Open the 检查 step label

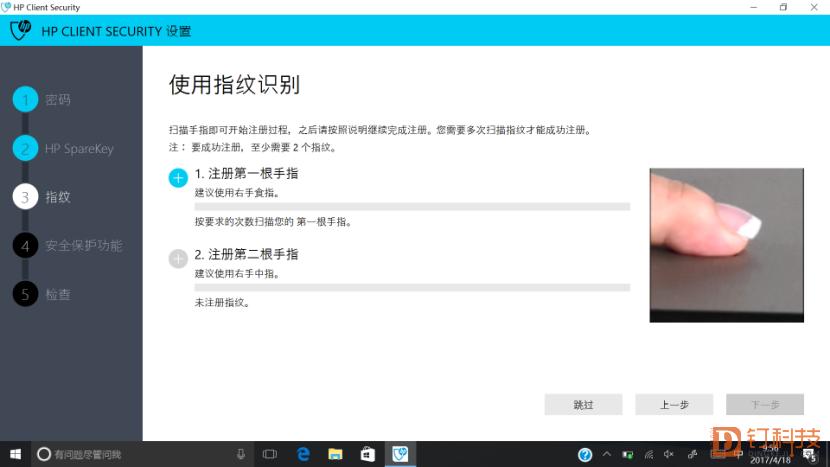point(58,294)
